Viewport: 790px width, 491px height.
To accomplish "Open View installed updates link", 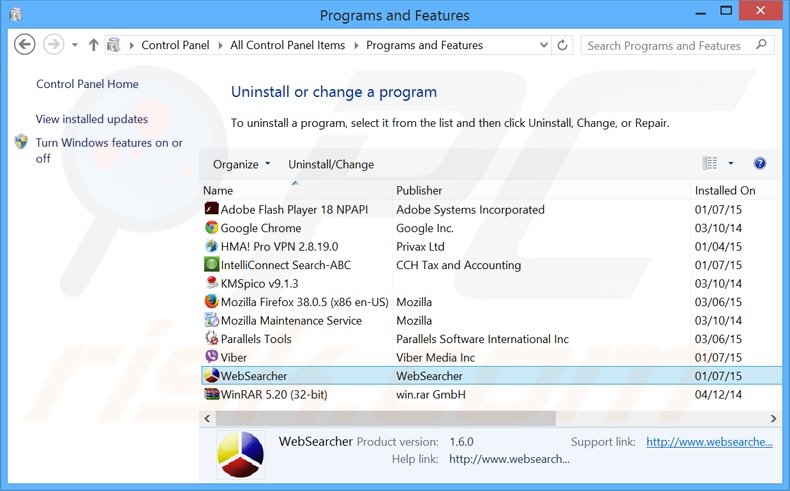I will [92, 119].
